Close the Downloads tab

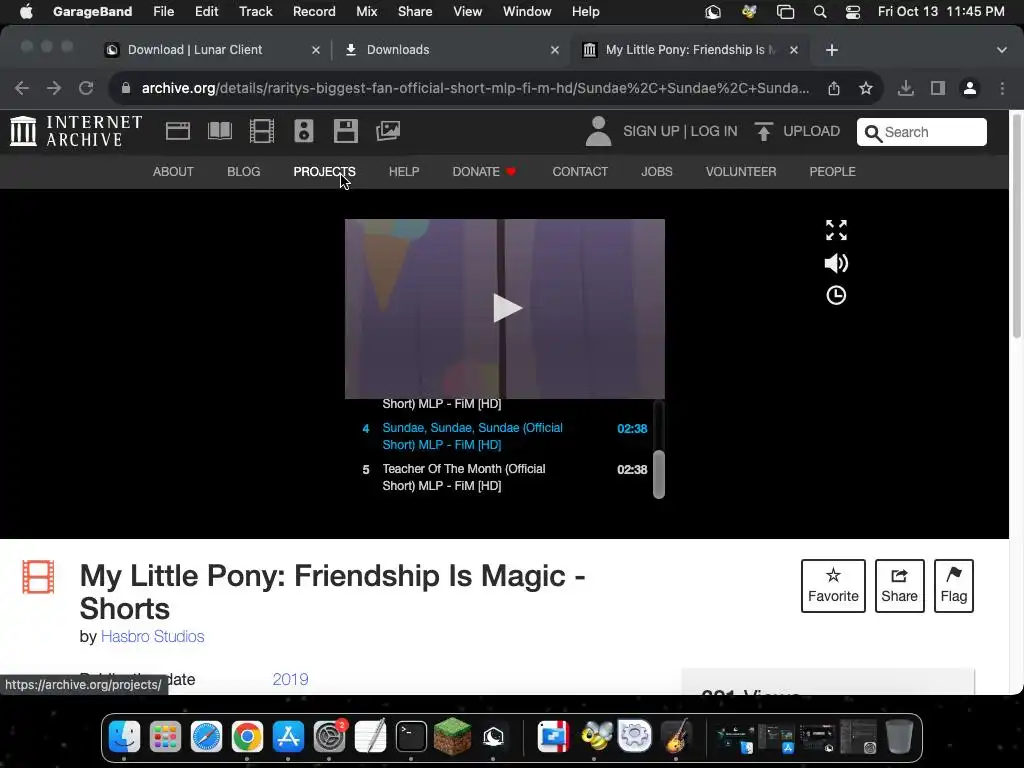point(554,50)
